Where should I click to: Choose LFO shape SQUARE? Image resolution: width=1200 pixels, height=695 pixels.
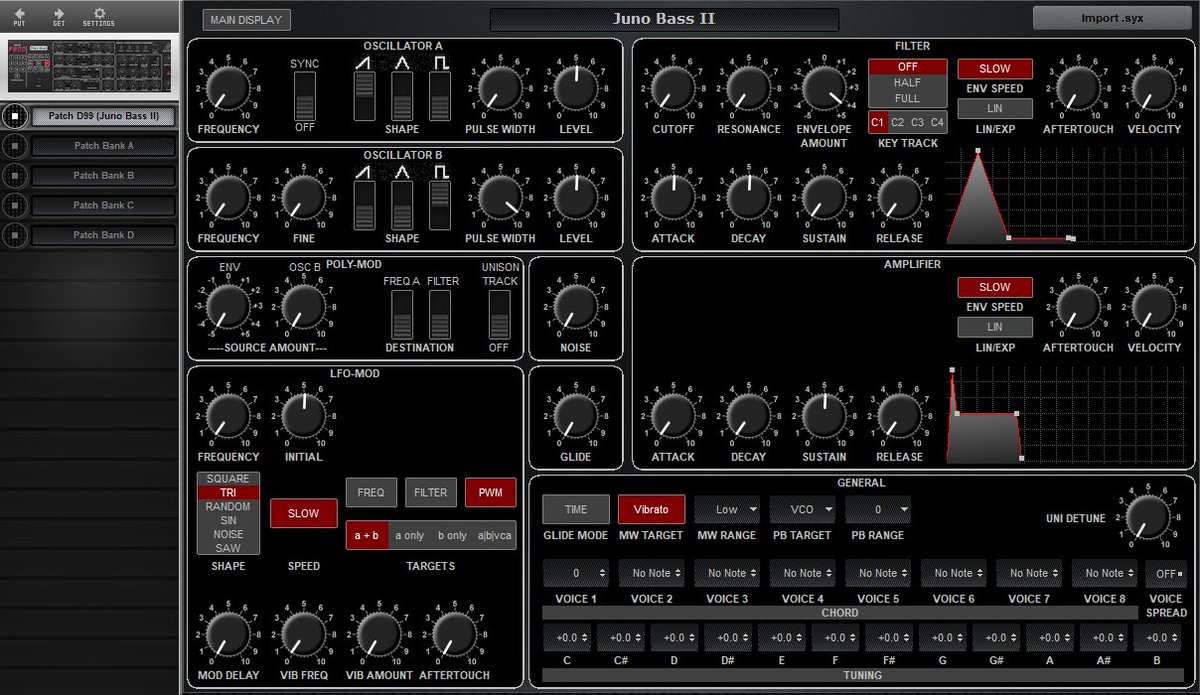(x=228, y=479)
